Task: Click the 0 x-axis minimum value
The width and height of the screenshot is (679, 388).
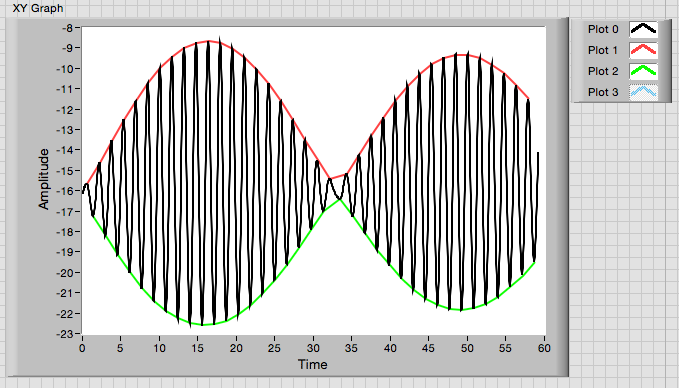Action: coord(82,348)
